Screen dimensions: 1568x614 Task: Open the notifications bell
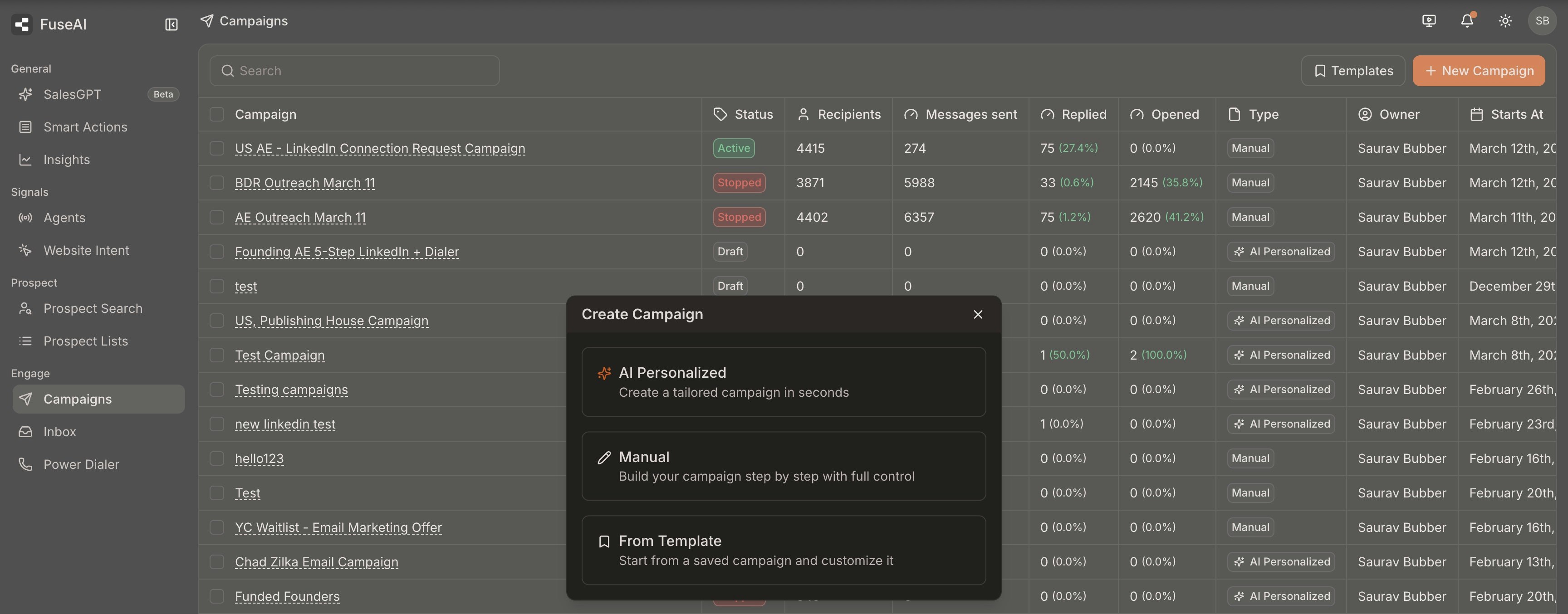(x=1467, y=21)
